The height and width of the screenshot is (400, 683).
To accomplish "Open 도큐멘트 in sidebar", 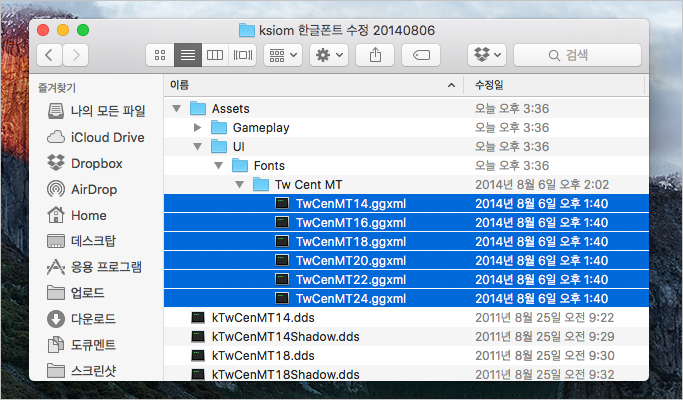I will pyautogui.click(x=81, y=345).
